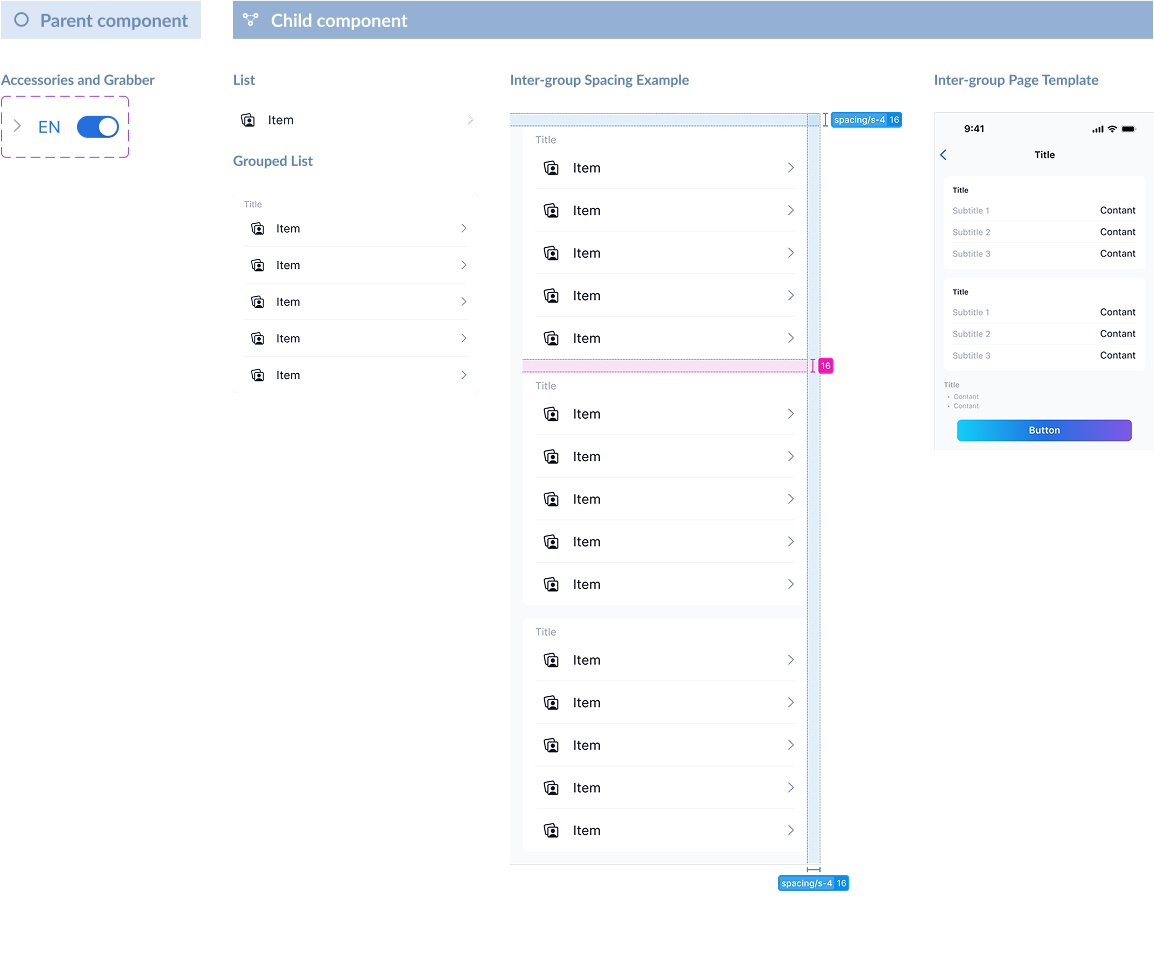Click the dimmed item icon under the List heading
Image resolution: width=1154 pixels, height=959 pixels.
248,120
